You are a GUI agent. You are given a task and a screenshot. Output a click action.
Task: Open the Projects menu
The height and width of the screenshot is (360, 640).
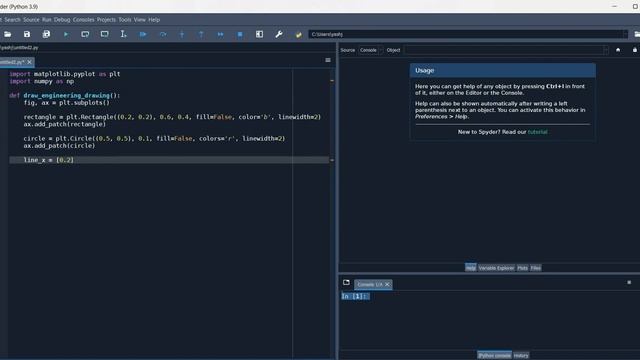106,20
